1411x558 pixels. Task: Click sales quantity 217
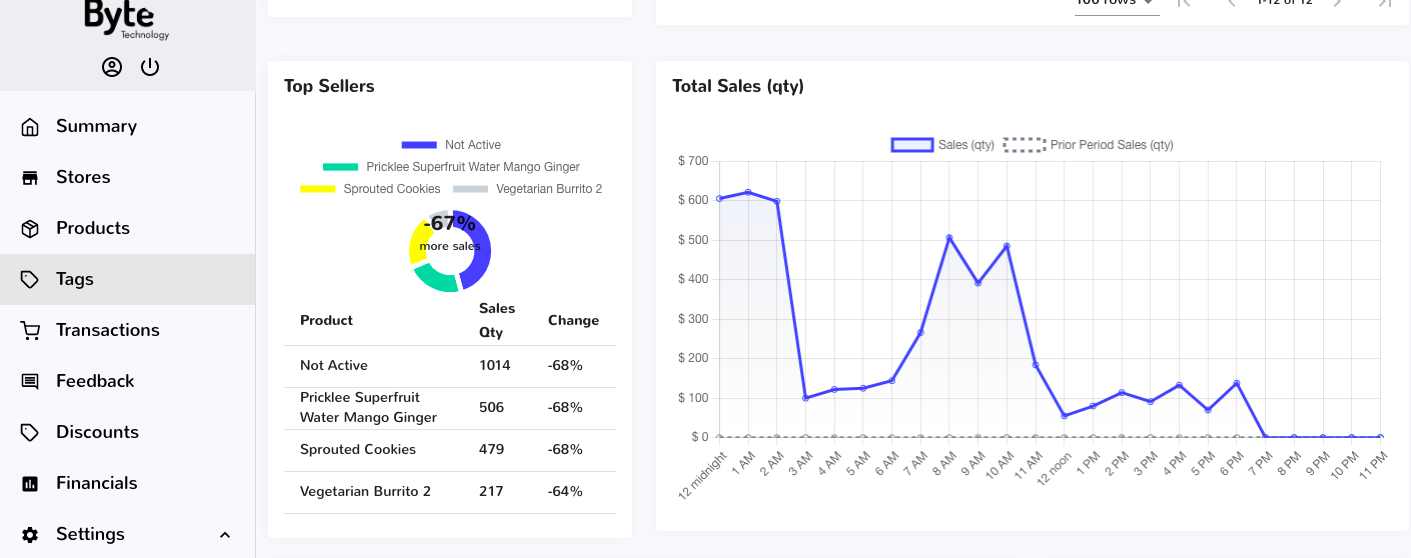[x=491, y=491]
